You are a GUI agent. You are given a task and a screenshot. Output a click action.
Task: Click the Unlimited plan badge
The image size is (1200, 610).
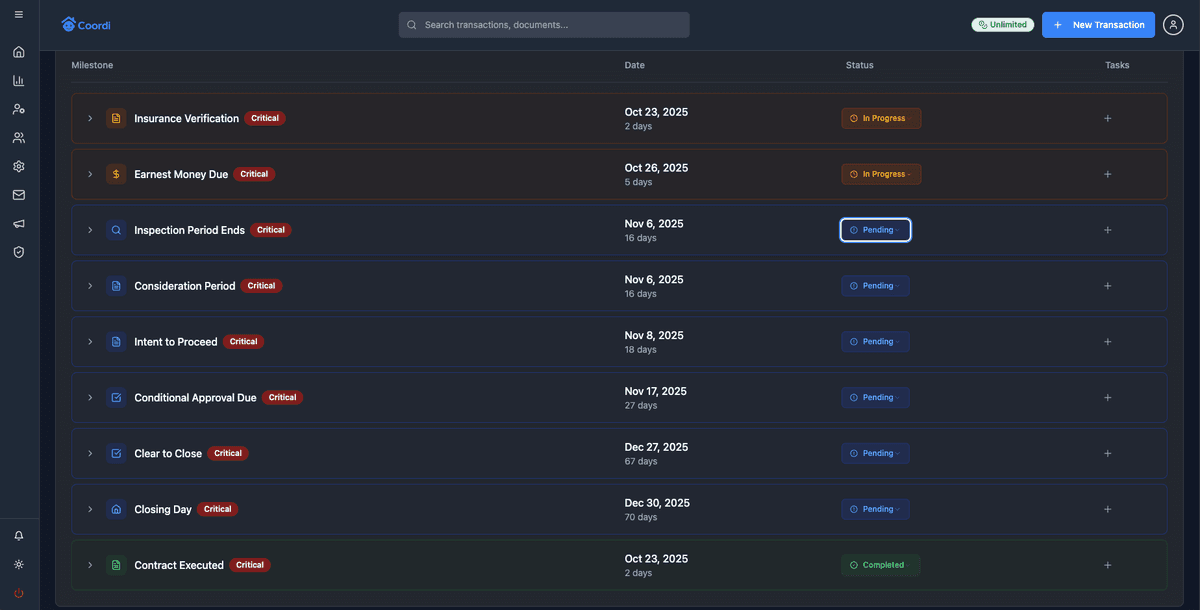click(x=1002, y=24)
